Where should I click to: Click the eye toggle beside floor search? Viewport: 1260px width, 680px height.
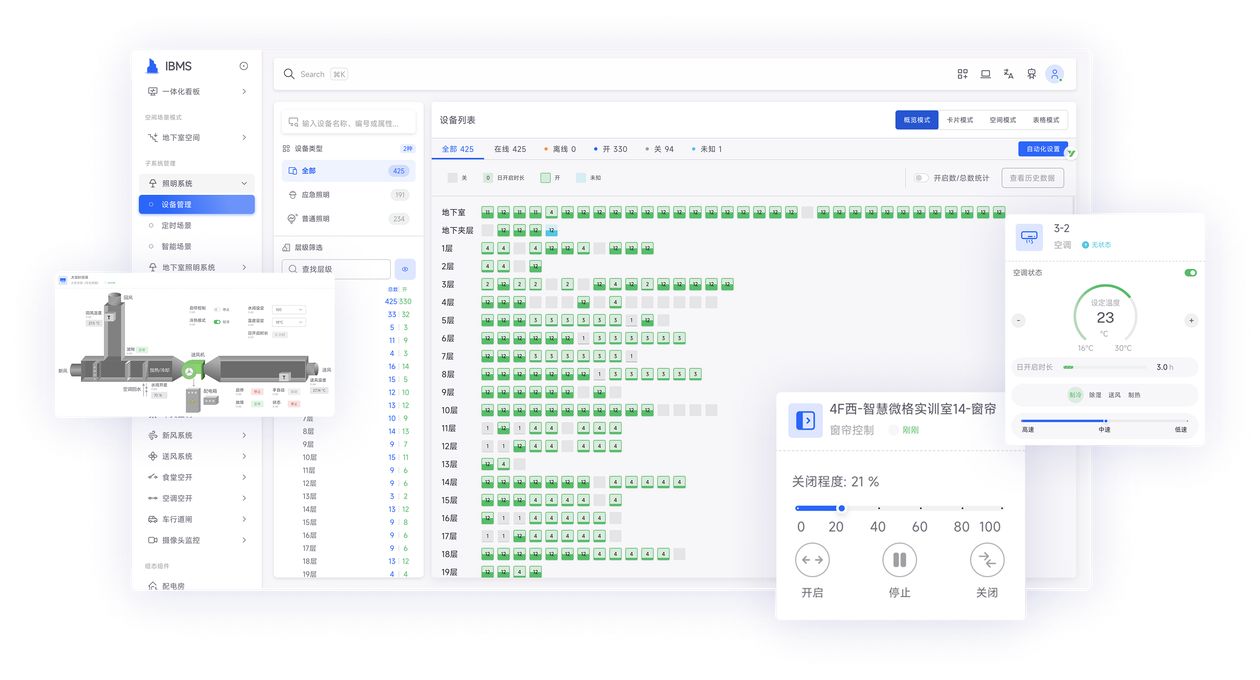(x=405, y=269)
